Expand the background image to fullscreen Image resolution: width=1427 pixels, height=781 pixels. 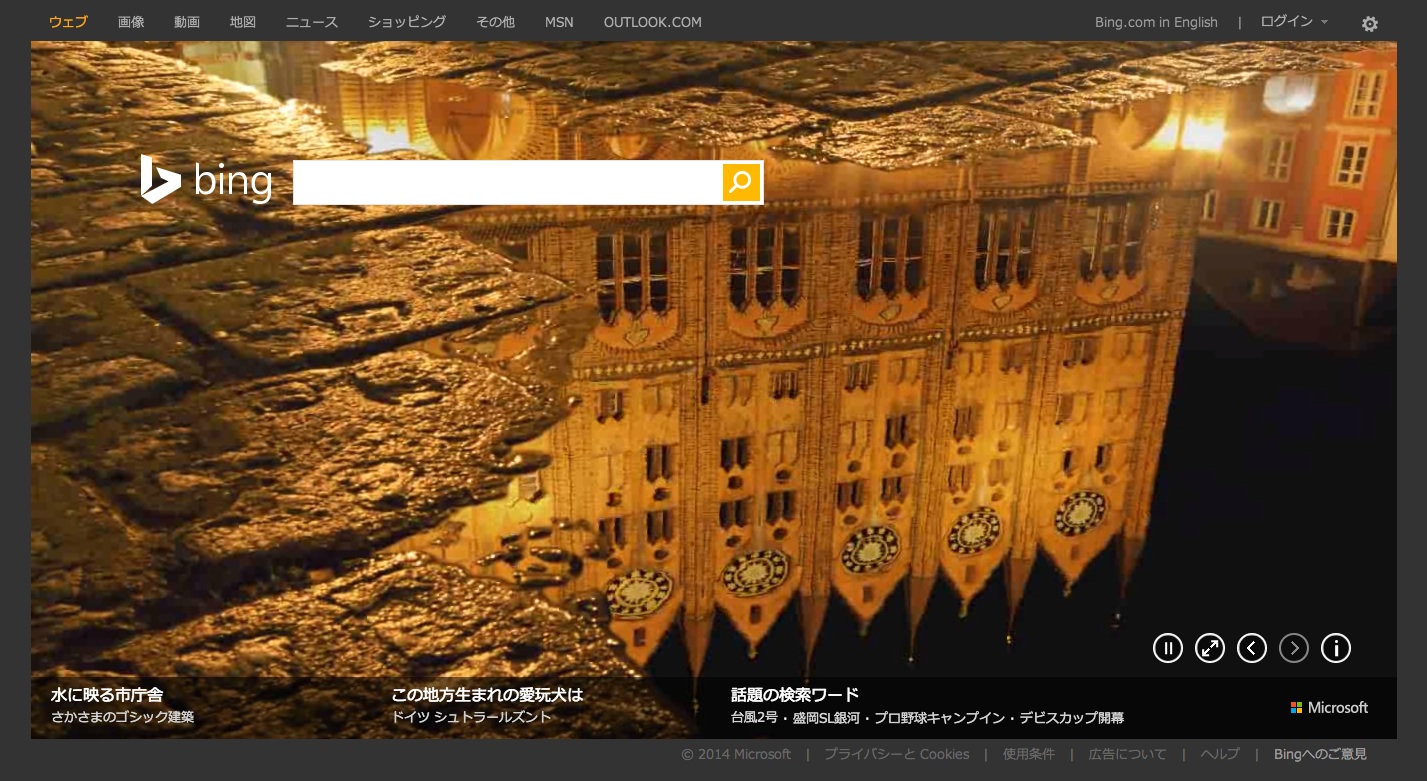coord(1210,648)
